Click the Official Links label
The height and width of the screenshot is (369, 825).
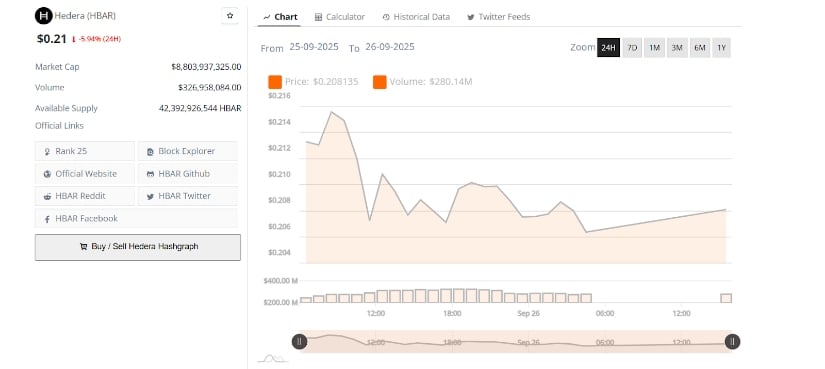[59, 126]
